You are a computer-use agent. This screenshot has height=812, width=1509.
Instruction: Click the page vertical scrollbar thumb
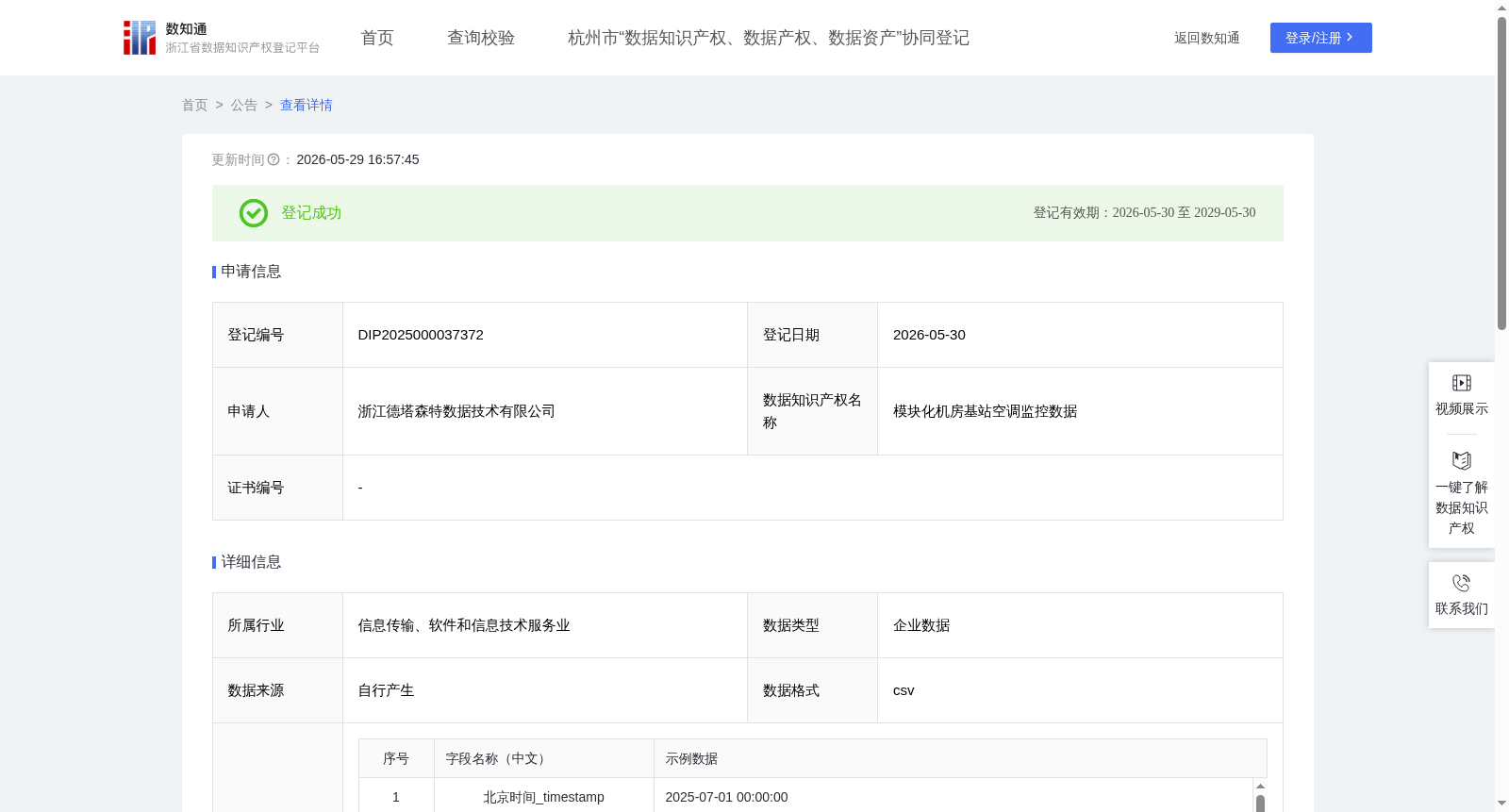pyautogui.click(x=1501, y=174)
